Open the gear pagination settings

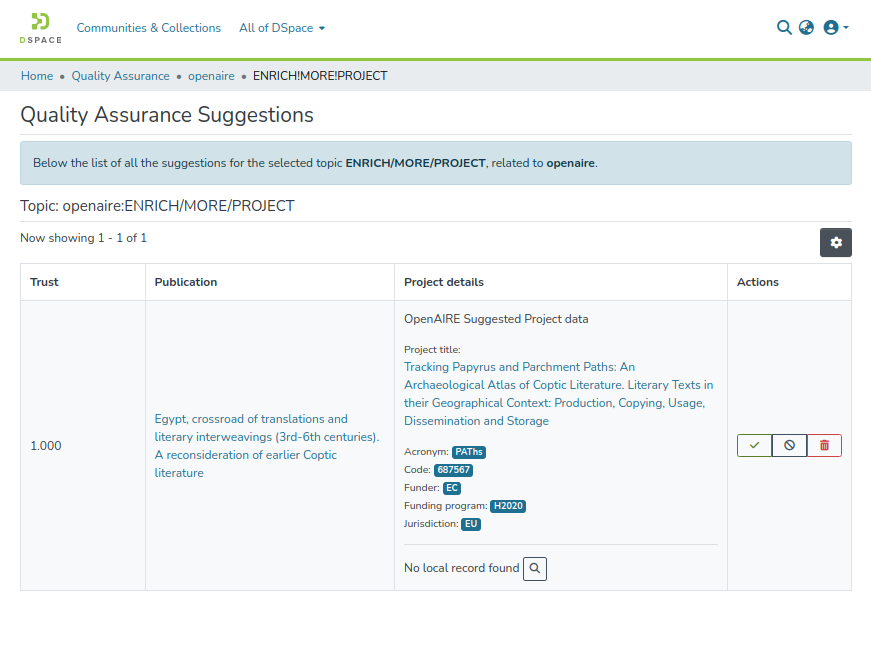836,242
